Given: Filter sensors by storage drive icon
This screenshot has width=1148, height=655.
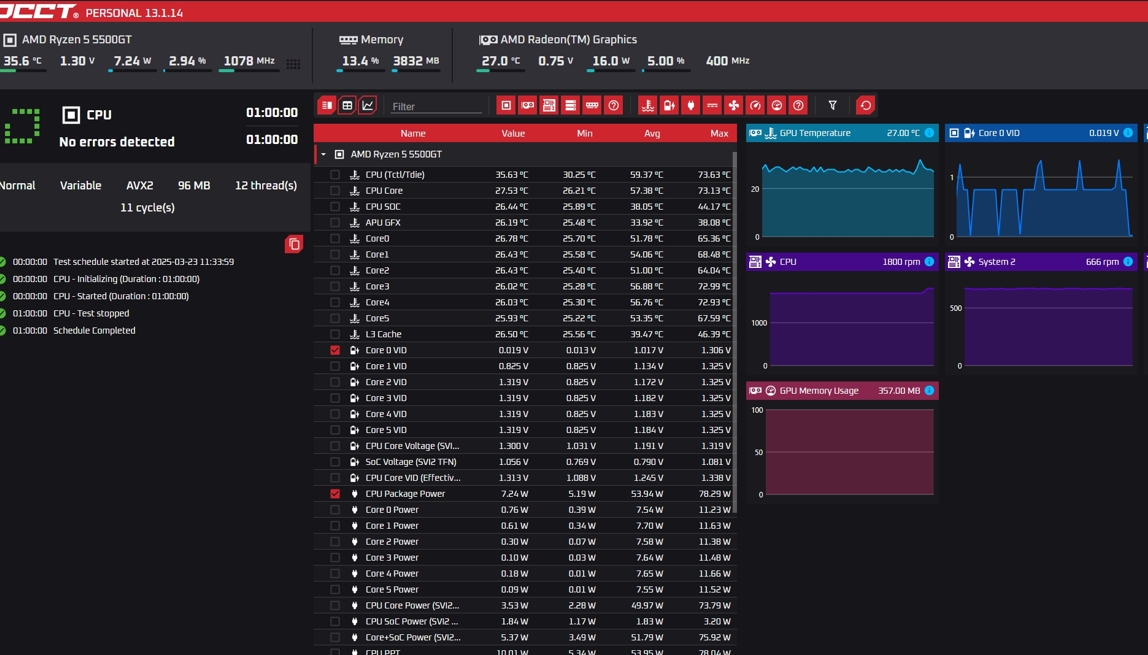Looking at the screenshot, I should (570, 105).
